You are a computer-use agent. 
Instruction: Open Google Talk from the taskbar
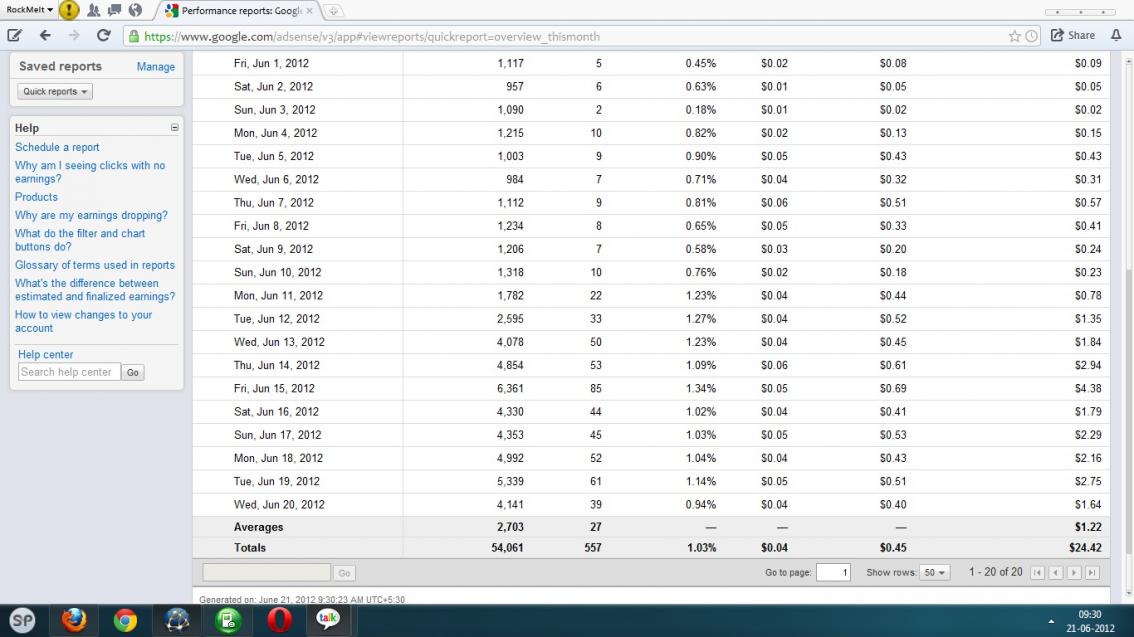tap(328, 620)
